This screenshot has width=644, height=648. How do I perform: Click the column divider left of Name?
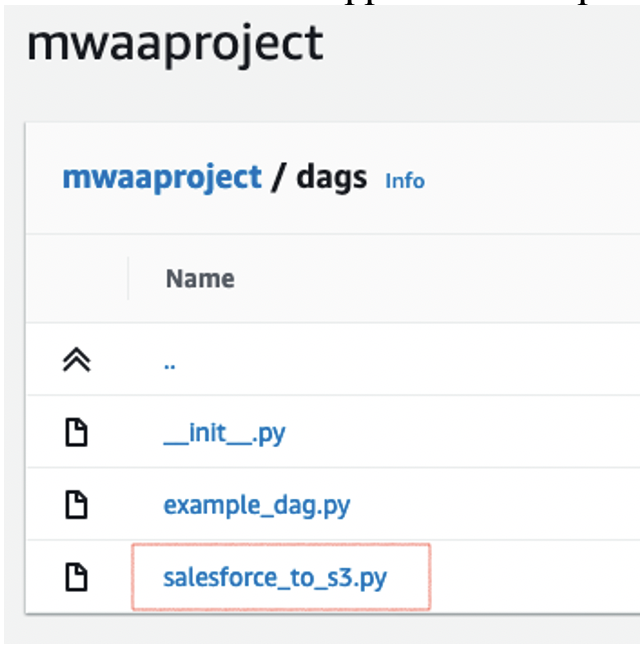[128, 278]
